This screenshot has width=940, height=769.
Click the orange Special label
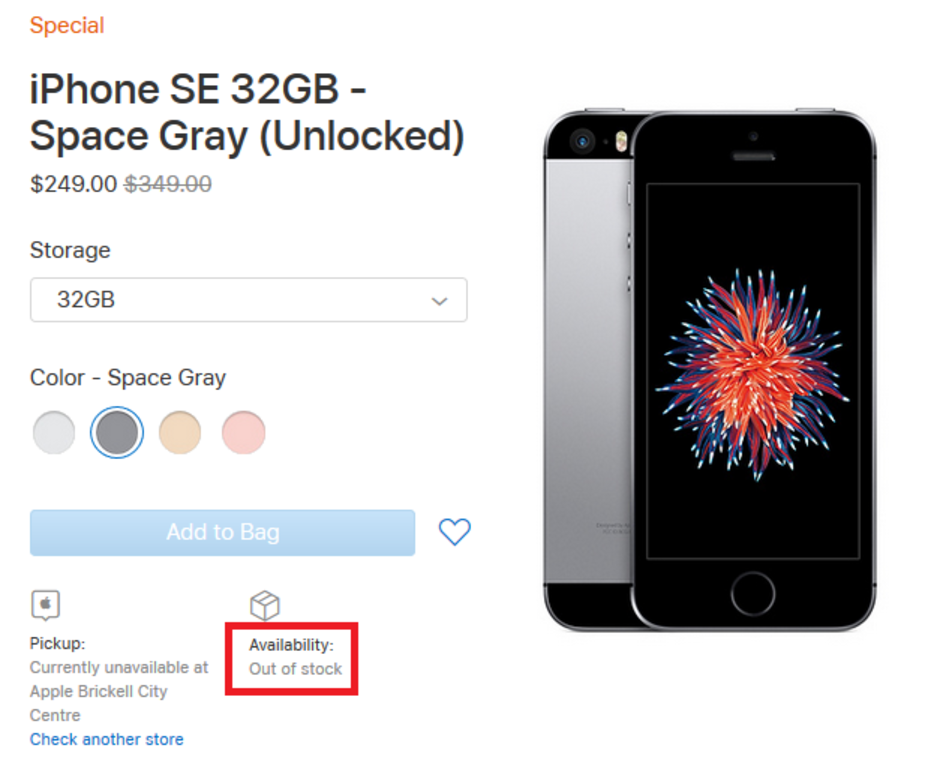[67, 26]
